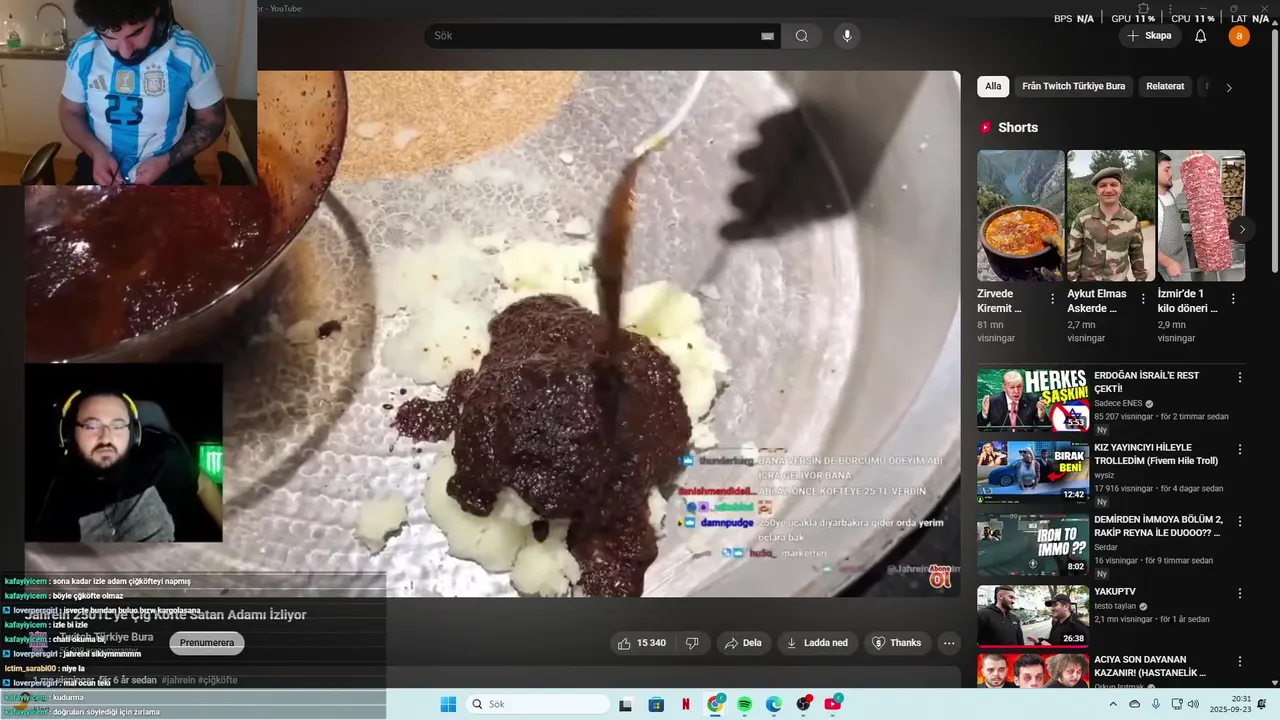Open KIZ YAYINCIYI HİLEYLE TROLLEDİM thumbnail
The height and width of the screenshot is (720, 1280).
click(x=1033, y=472)
